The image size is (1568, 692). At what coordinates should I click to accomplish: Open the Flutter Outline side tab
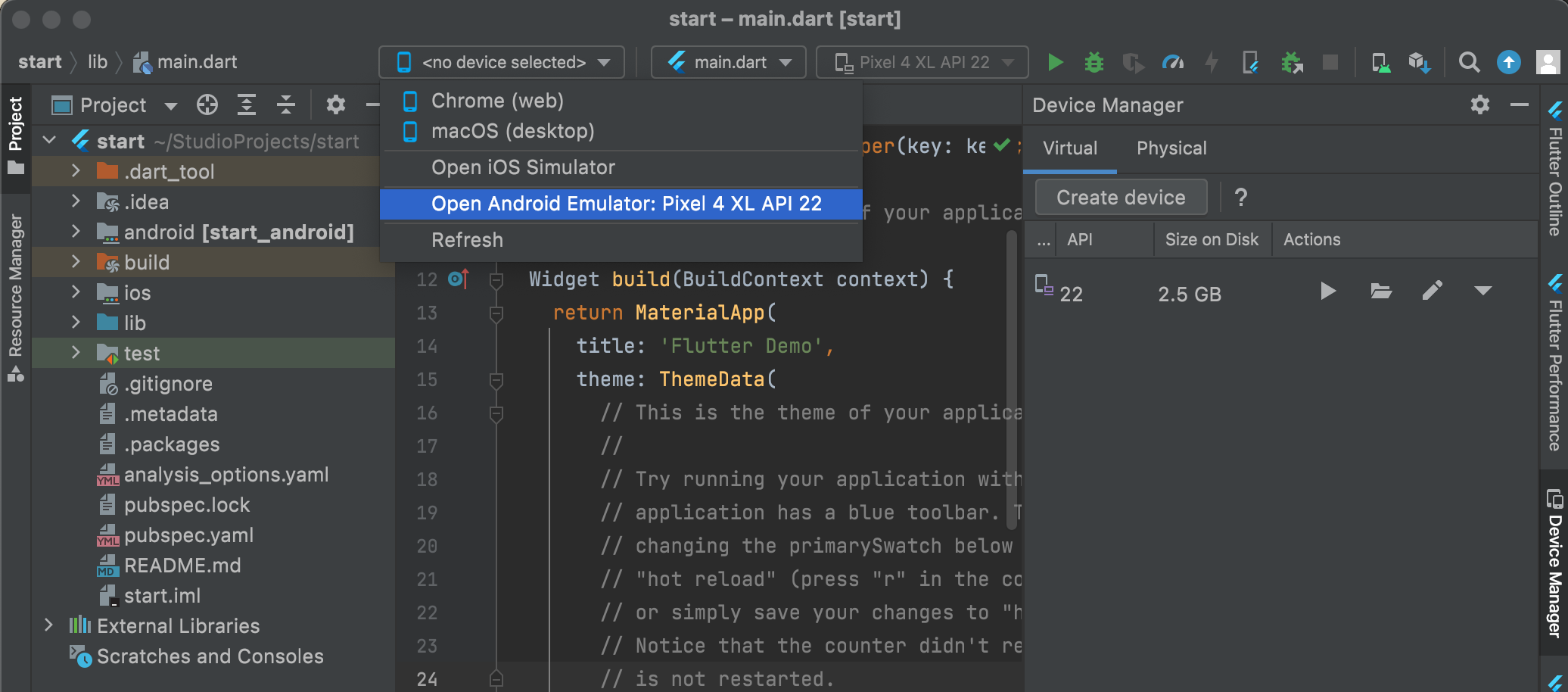point(1554,169)
